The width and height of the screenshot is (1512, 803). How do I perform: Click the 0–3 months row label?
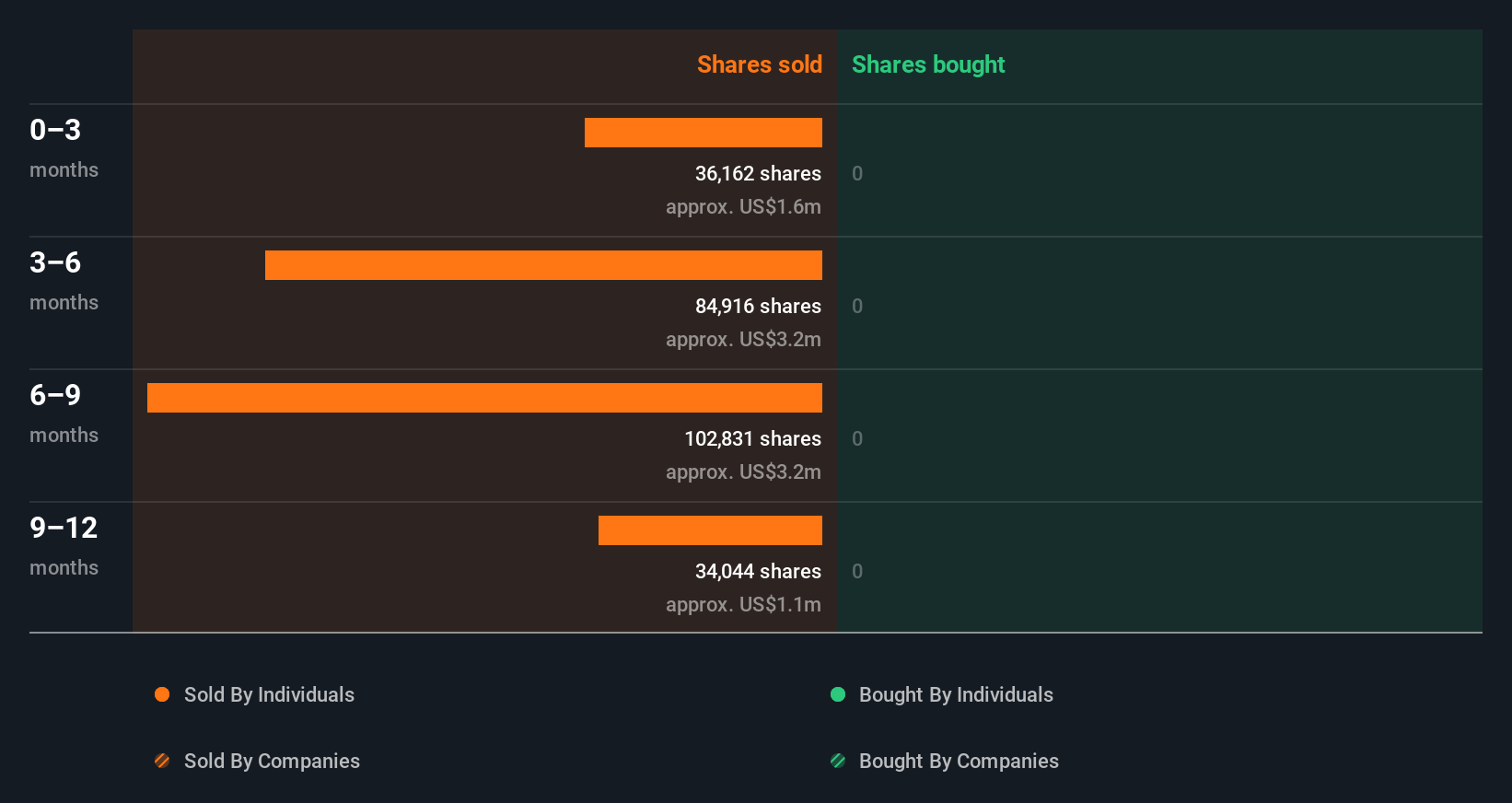point(64,148)
